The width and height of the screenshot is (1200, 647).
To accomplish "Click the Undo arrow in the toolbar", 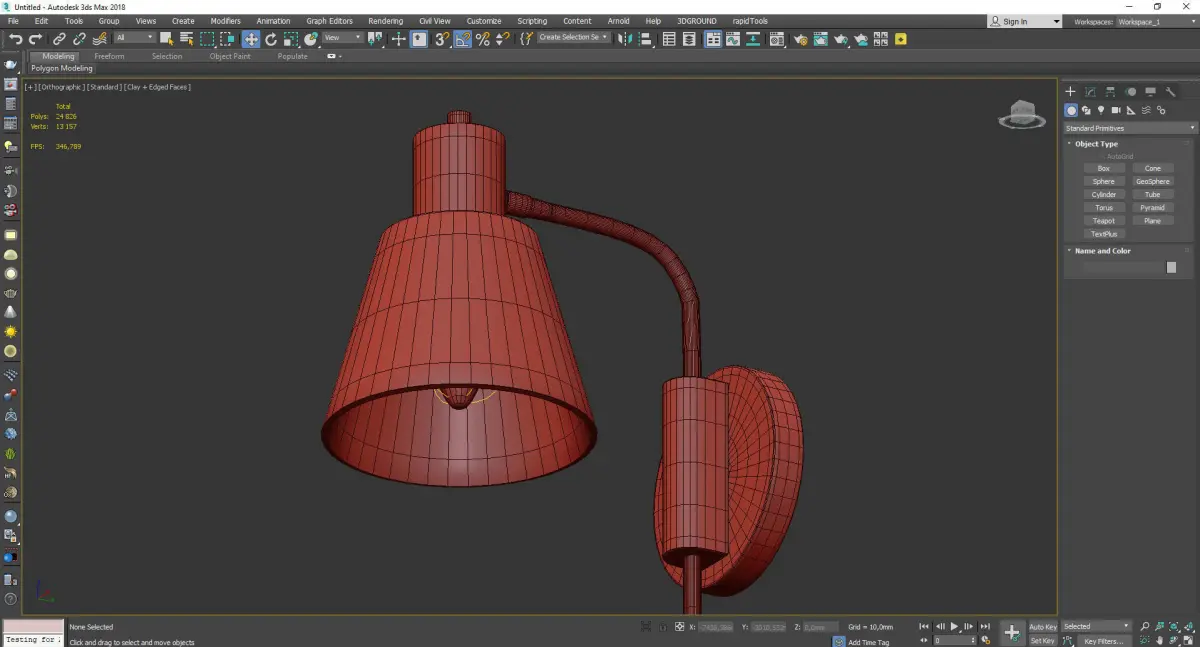I will [x=15, y=39].
